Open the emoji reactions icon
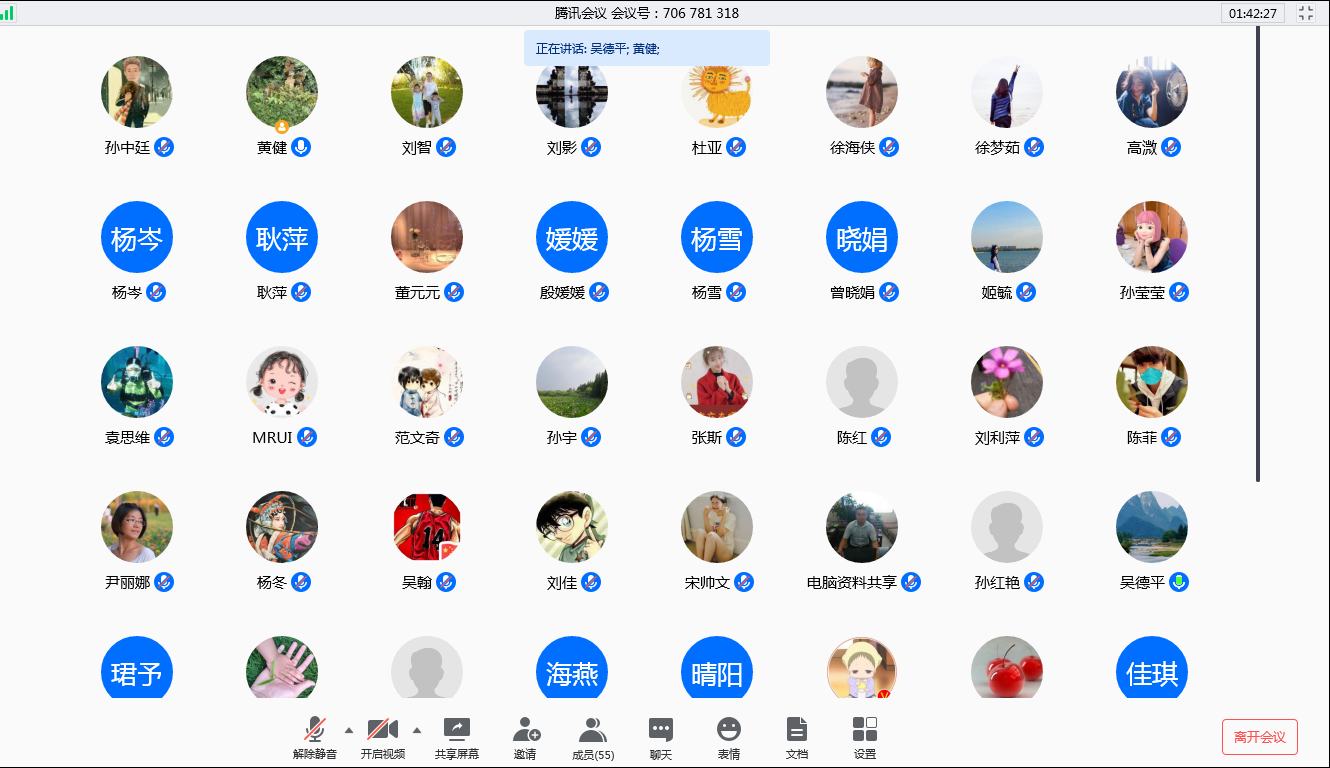The height and width of the screenshot is (768, 1330). point(728,730)
